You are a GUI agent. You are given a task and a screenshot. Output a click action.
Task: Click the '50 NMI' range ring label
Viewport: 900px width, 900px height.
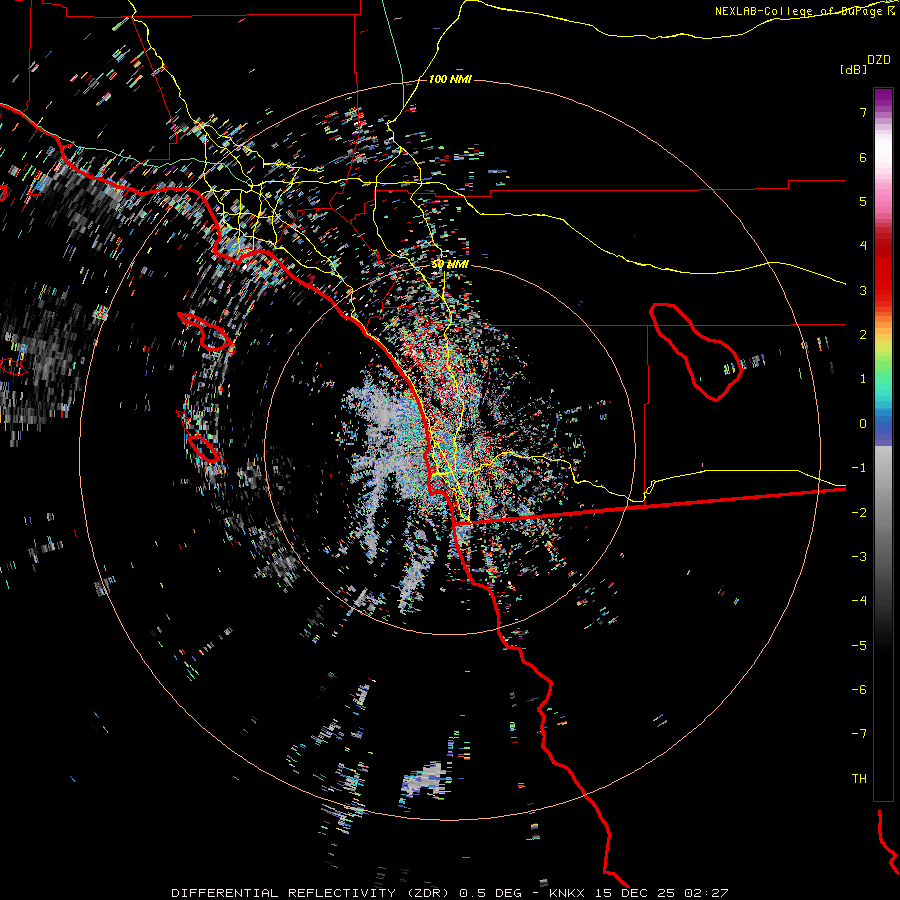(x=449, y=265)
